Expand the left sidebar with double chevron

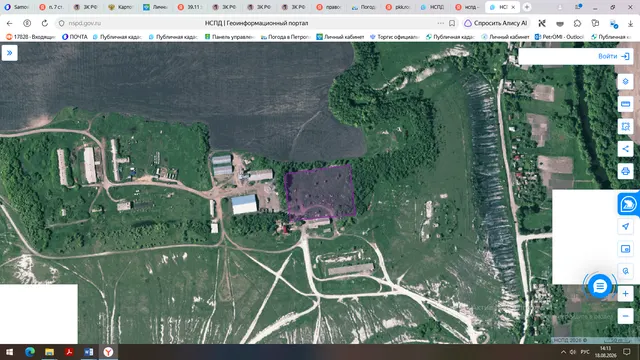coord(9,53)
